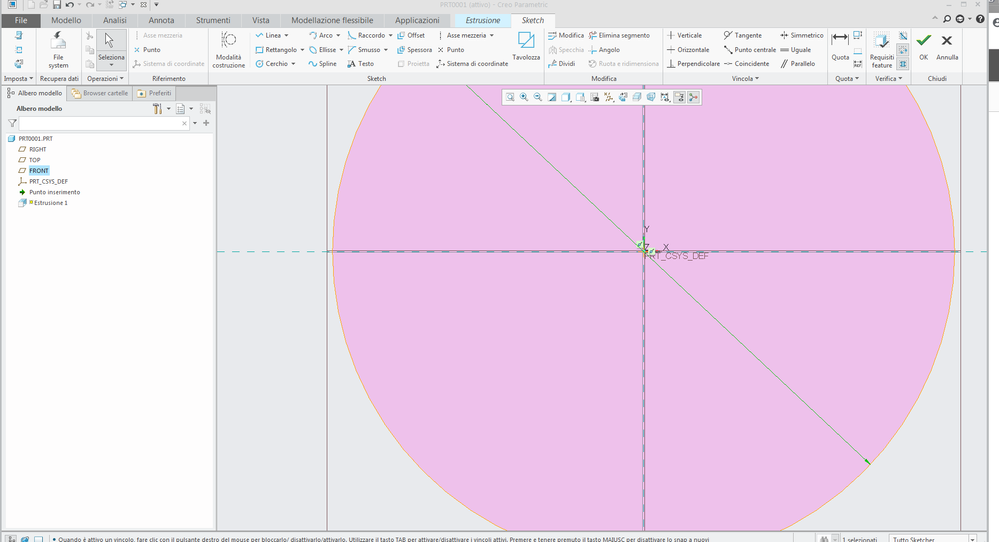Open the Modellazione flessibile tab
This screenshot has width=999, height=542.
pyautogui.click(x=332, y=20)
